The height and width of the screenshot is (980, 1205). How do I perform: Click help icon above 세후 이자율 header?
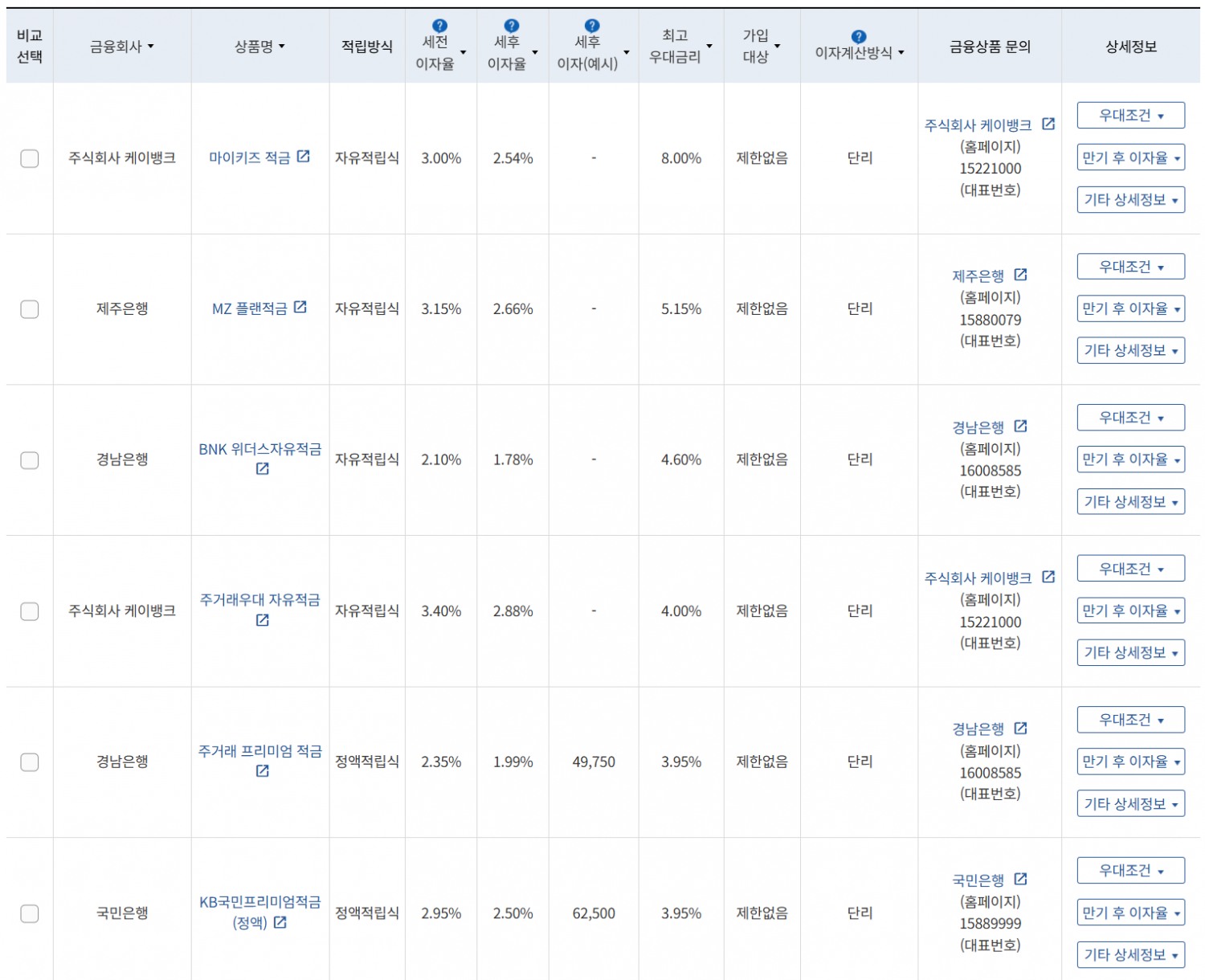pyautogui.click(x=512, y=26)
